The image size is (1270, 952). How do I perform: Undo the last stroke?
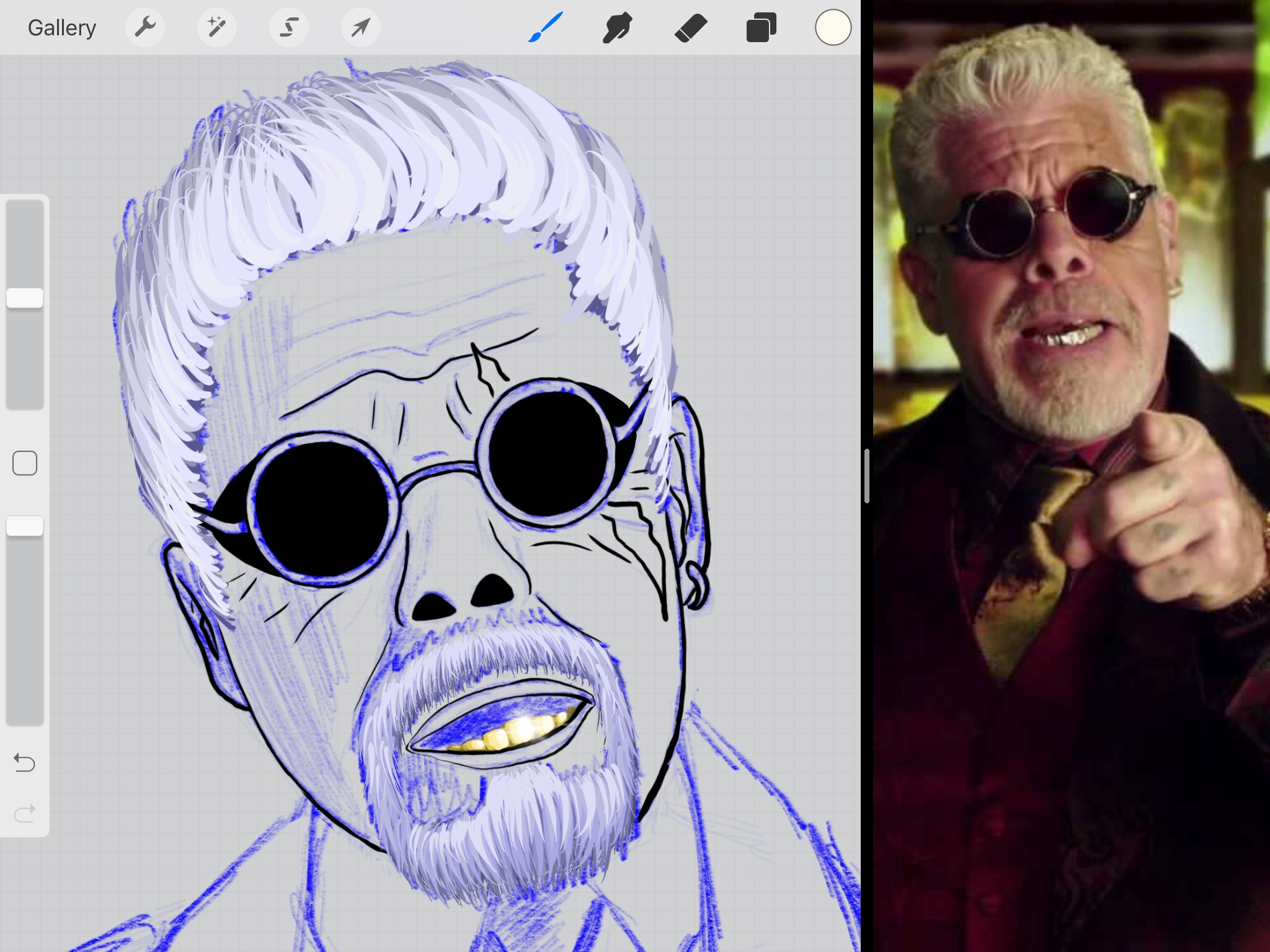click(x=25, y=762)
